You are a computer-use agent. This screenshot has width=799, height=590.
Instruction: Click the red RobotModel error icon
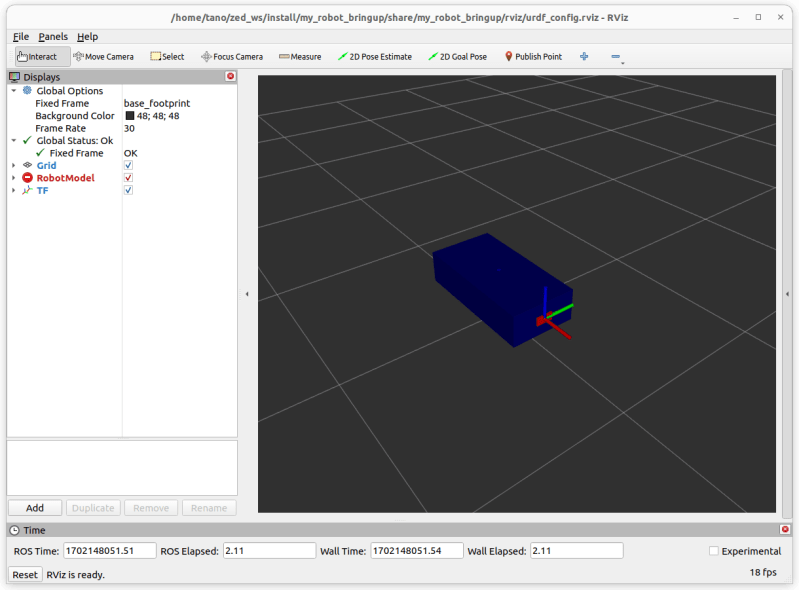[x=28, y=178]
